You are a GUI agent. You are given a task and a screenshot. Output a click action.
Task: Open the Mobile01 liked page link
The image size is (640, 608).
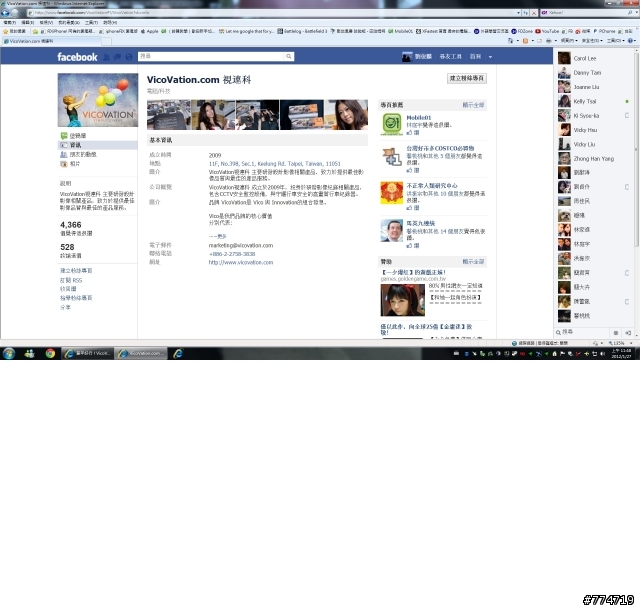pyautogui.click(x=418, y=118)
